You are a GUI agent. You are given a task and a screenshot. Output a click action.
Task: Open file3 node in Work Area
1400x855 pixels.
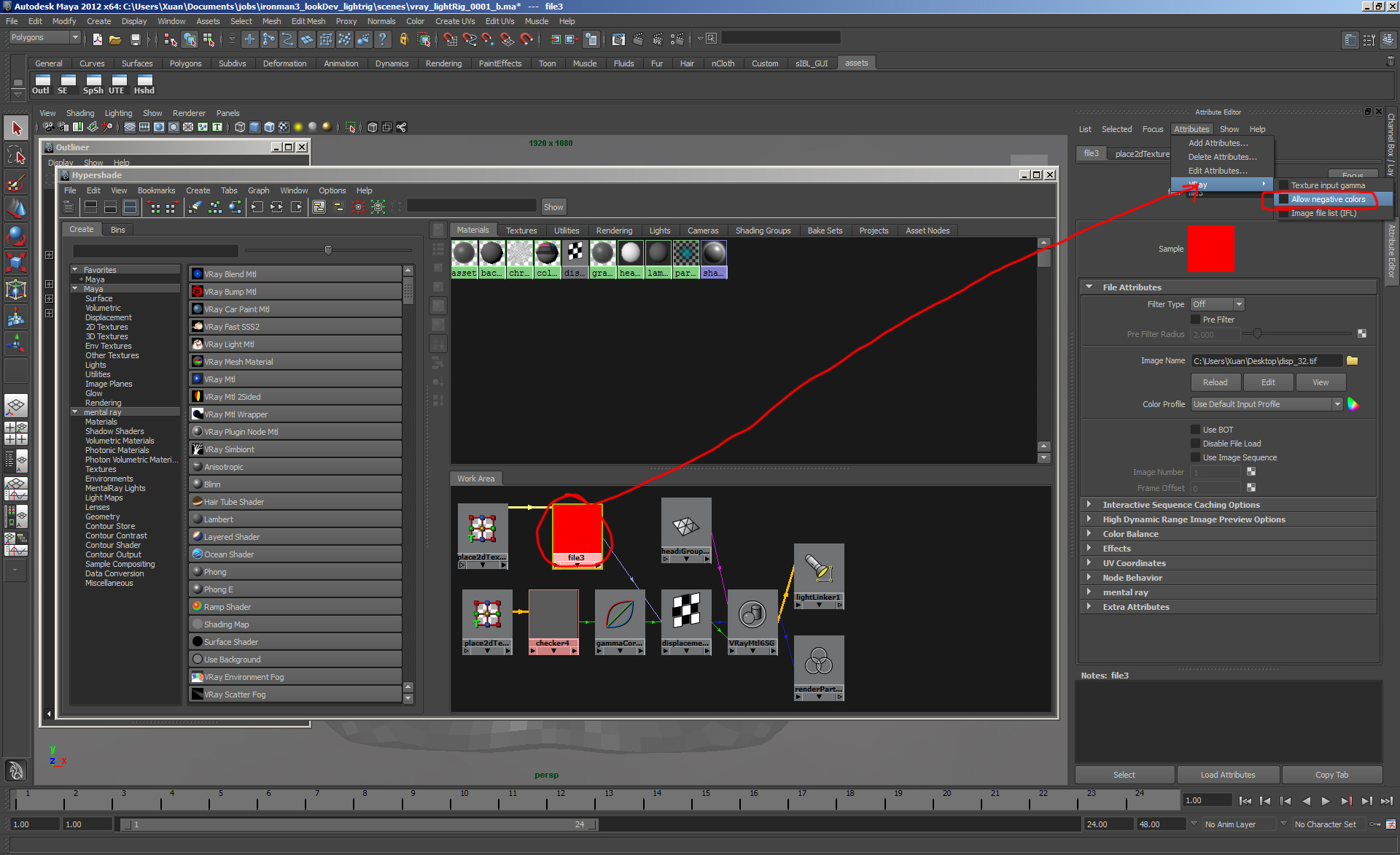[x=577, y=535]
